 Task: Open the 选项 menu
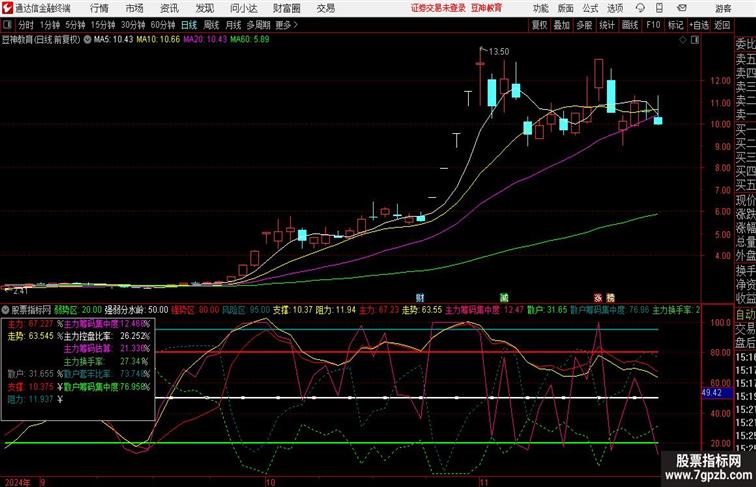click(x=615, y=8)
